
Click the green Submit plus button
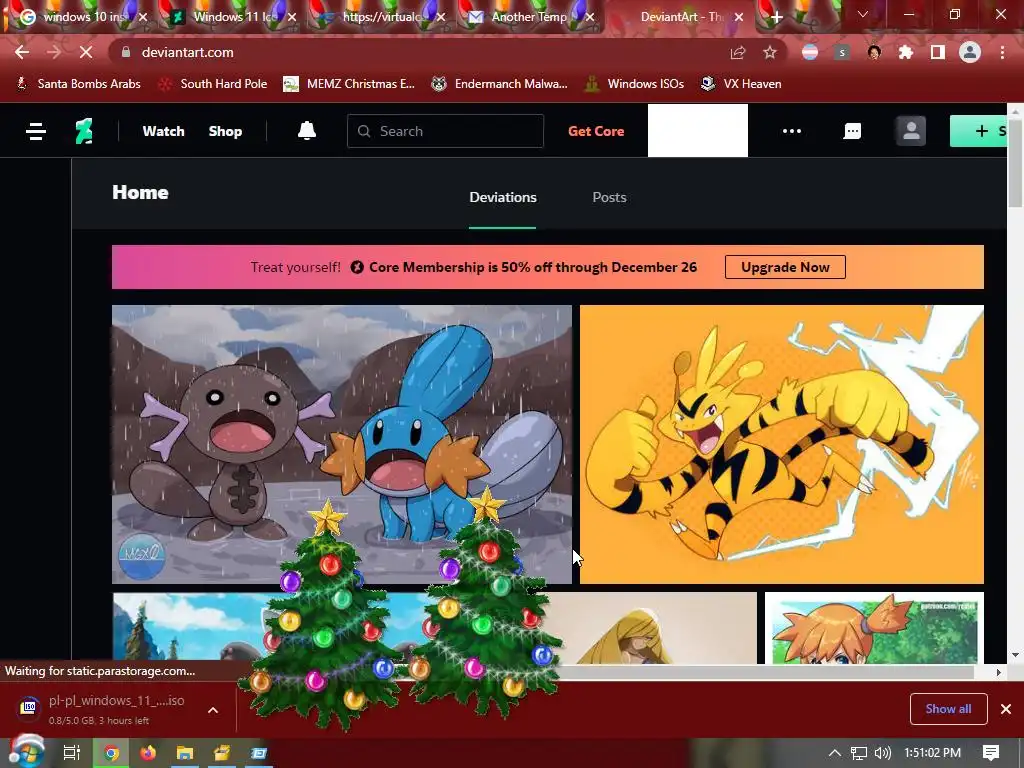point(978,131)
